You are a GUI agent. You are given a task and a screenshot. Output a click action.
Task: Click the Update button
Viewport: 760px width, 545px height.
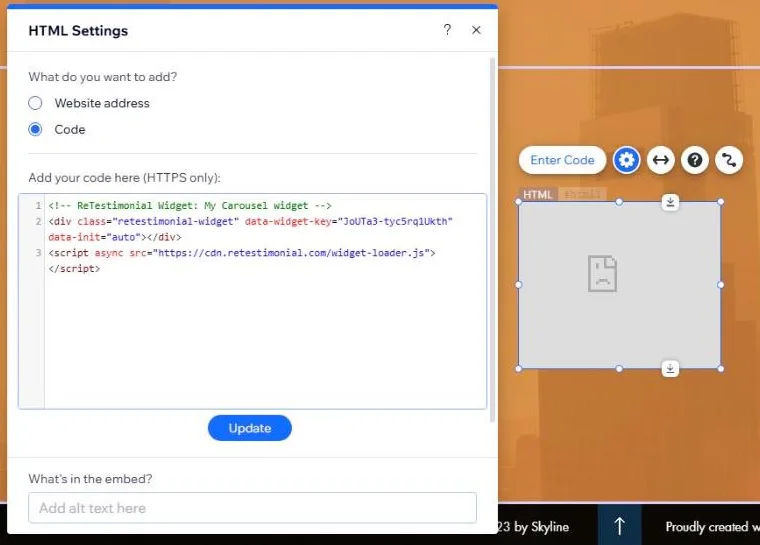[x=250, y=428]
